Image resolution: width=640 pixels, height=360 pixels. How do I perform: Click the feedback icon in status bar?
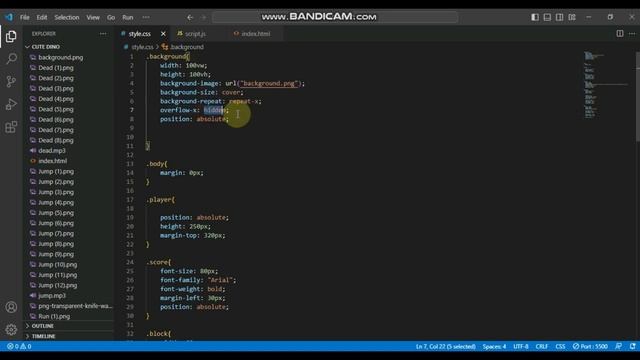(x=618, y=347)
